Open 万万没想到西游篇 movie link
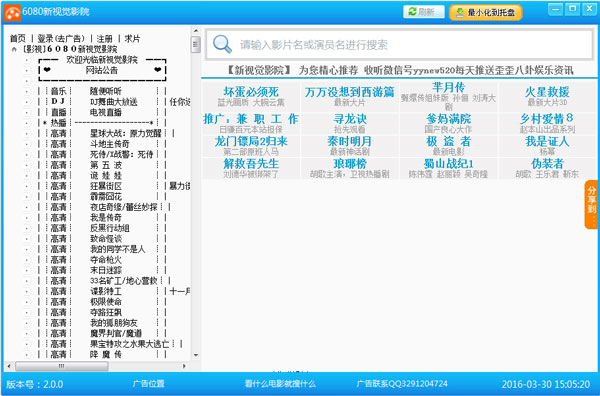The height and width of the screenshot is (396, 600). click(349, 92)
